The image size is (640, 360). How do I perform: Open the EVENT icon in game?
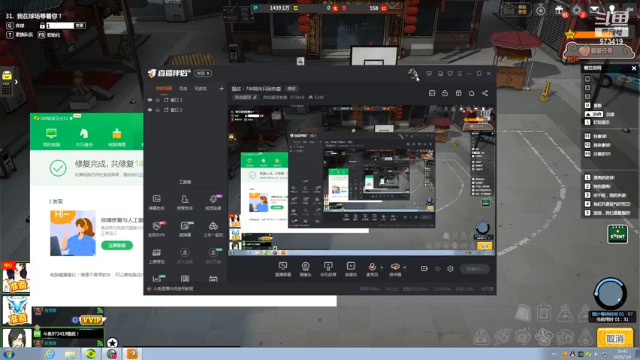617,234
